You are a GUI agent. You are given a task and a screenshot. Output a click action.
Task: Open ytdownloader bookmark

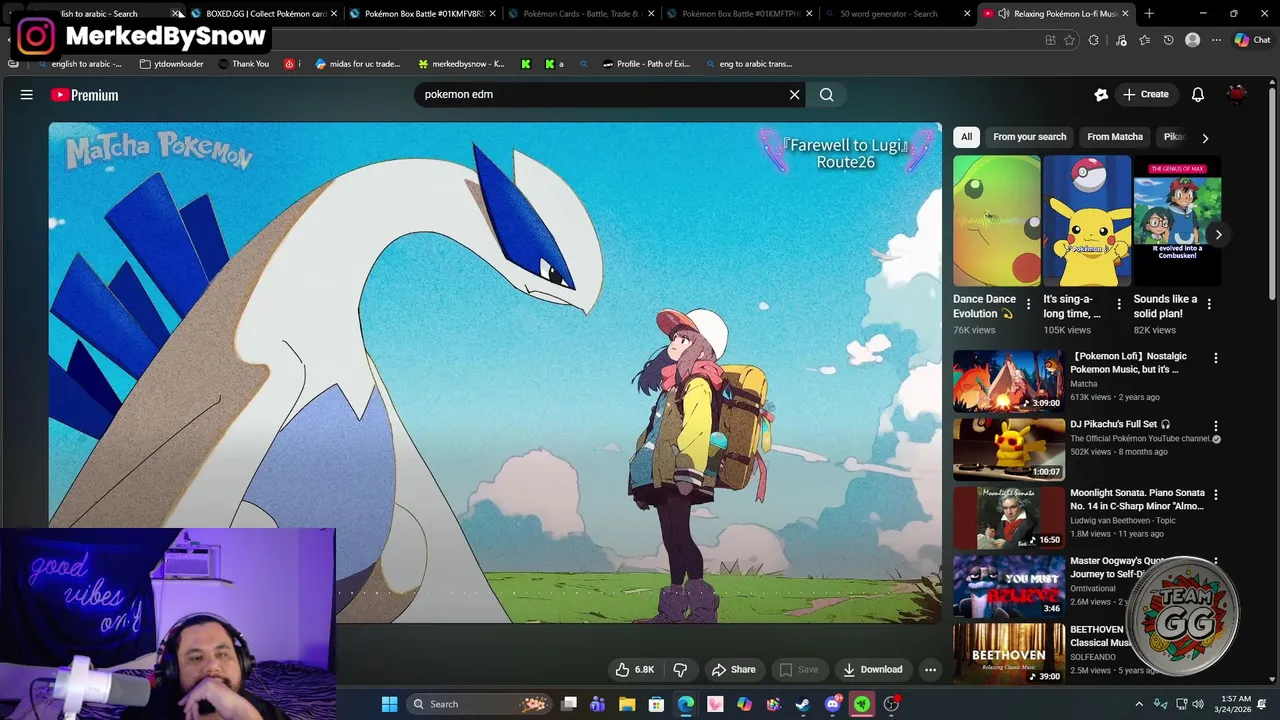coord(172,64)
